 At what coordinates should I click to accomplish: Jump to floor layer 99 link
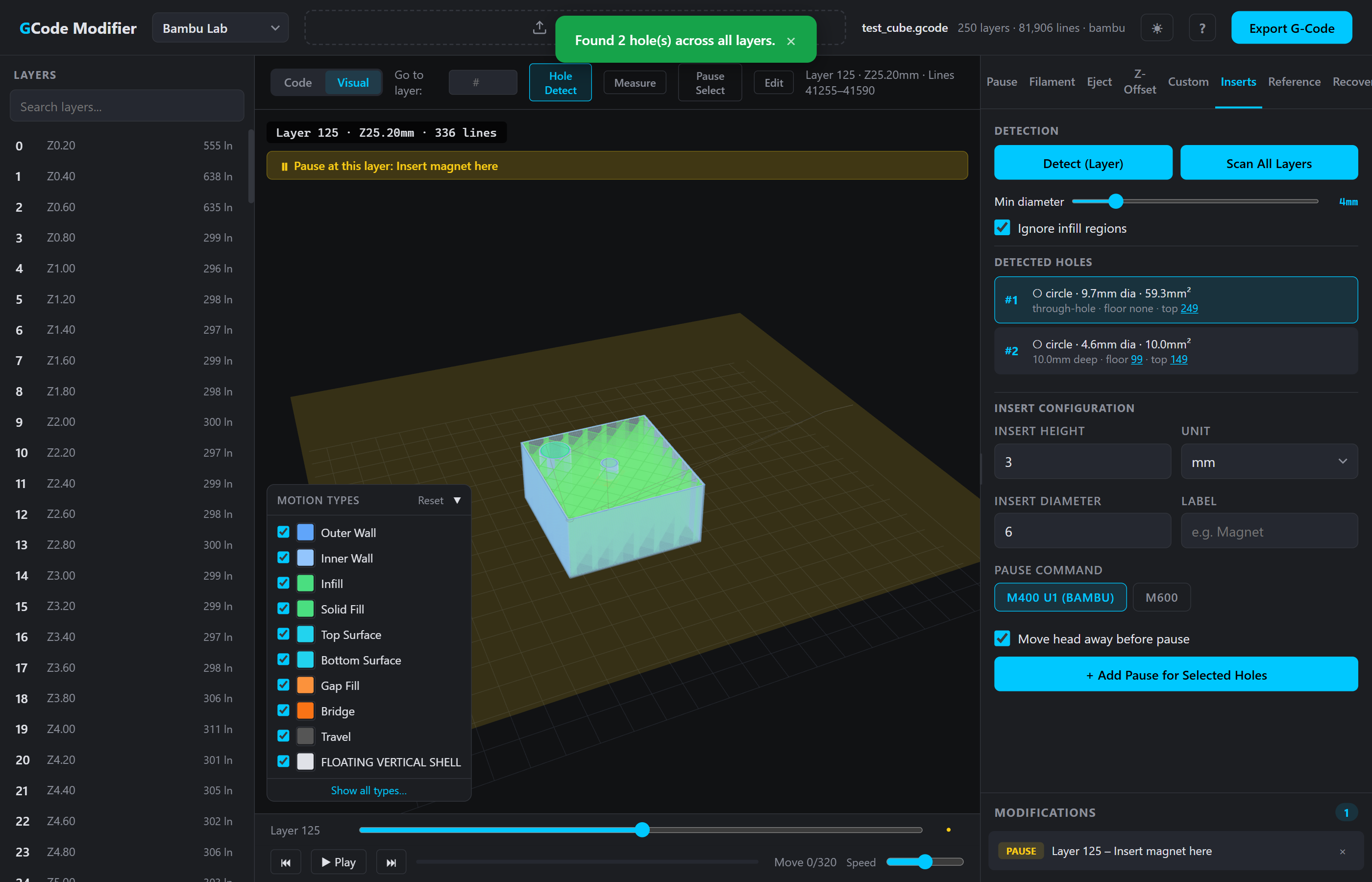pyautogui.click(x=1136, y=360)
